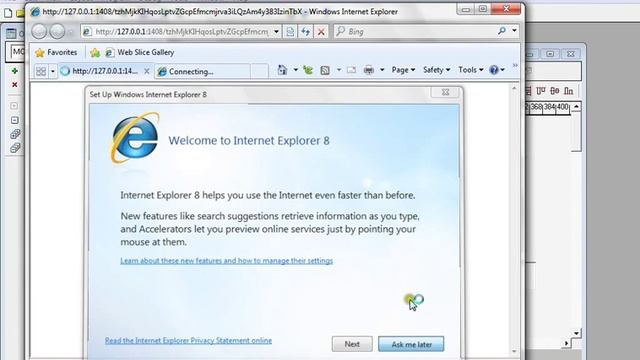Close the http://127.0.0.1 tab
640x360 pixels.
(x=147, y=71)
